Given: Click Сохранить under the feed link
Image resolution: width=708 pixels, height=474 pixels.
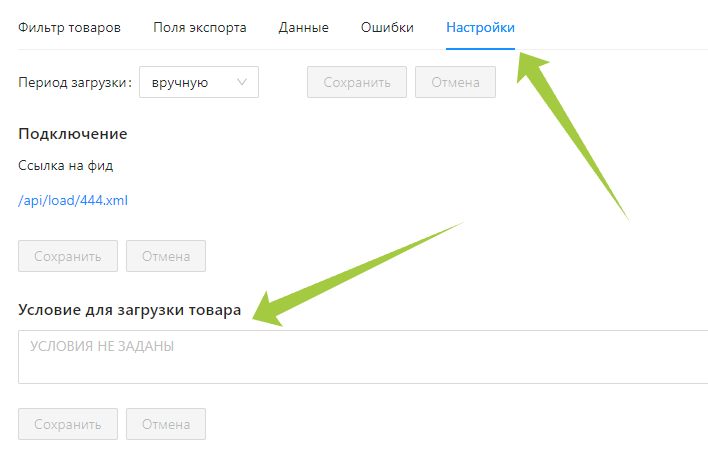Looking at the screenshot, I should click(x=68, y=256).
